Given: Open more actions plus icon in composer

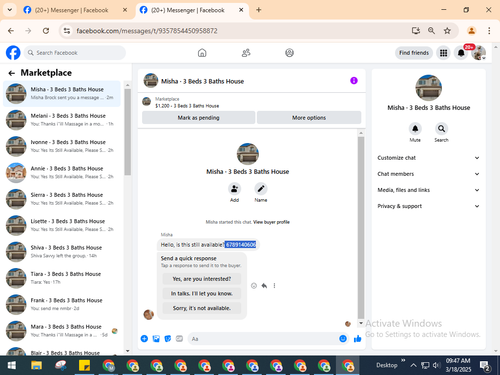Looking at the screenshot, I should 144,339.
